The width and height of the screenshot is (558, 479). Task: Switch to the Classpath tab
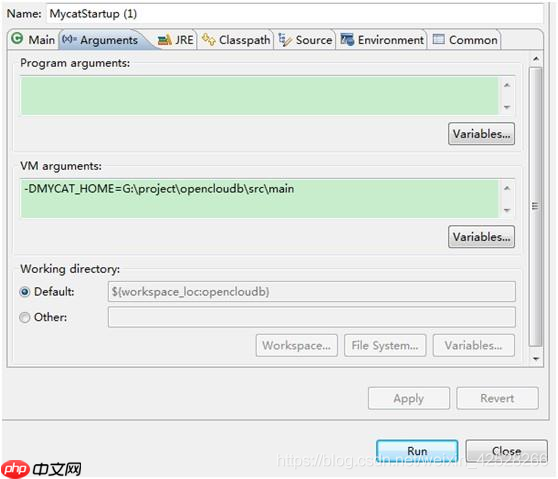(236, 40)
